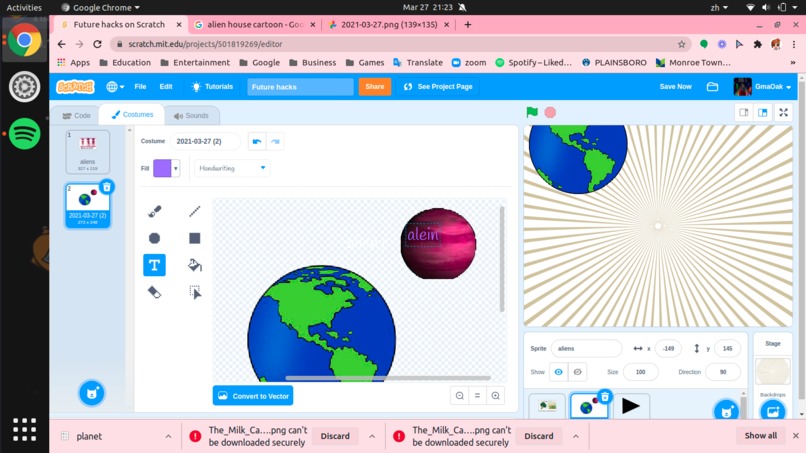Click the Scratch logo
This screenshot has height=453, width=806.
point(75,87)
